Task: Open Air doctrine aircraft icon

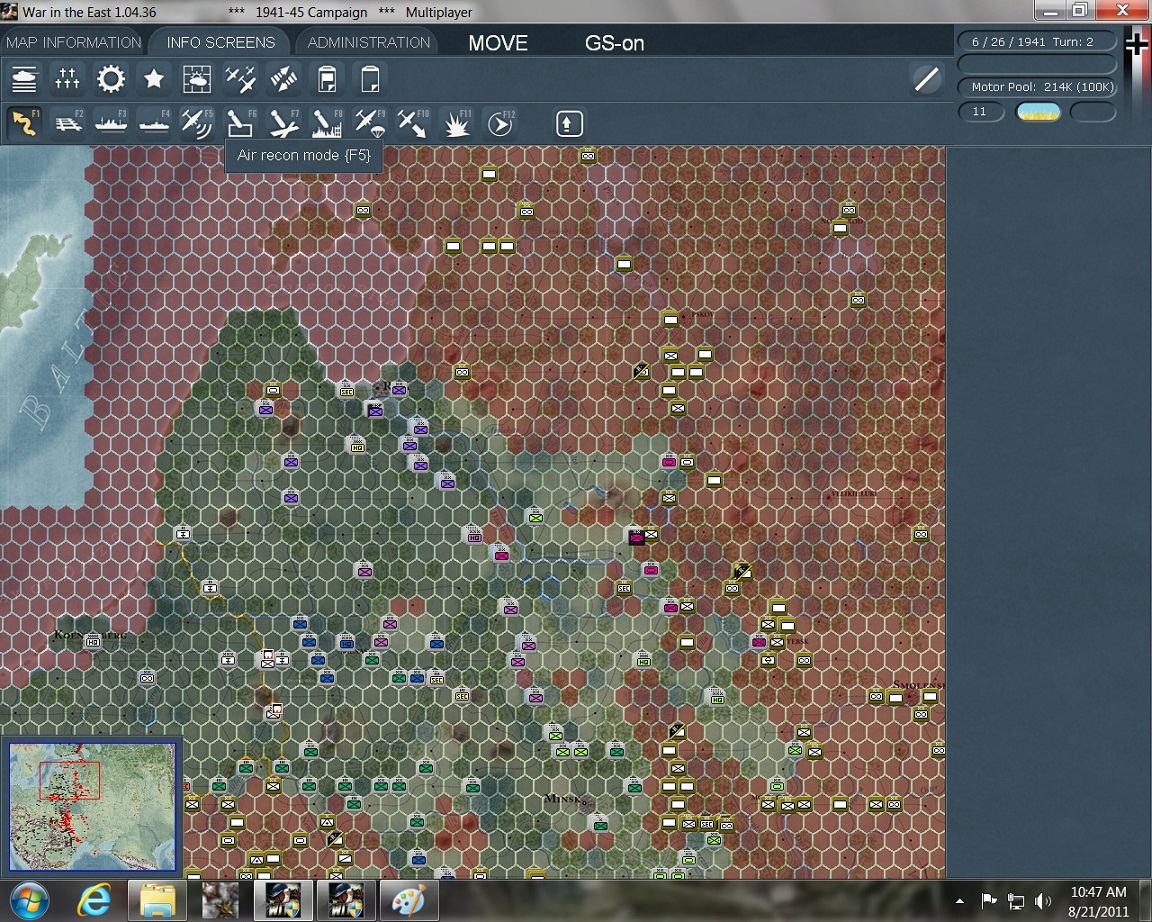Action: click(x=240, y=79)
